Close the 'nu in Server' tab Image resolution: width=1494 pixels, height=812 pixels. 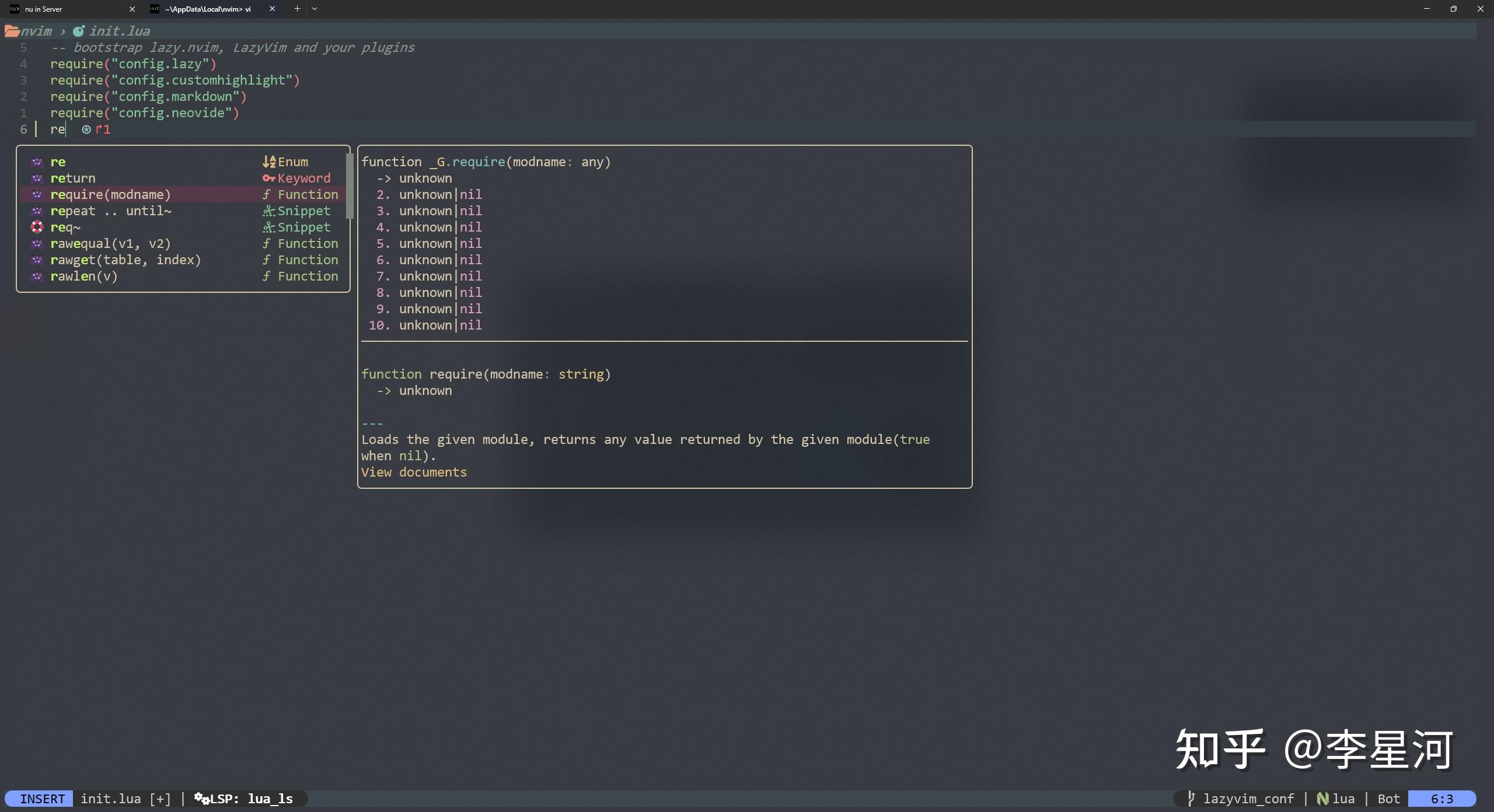132,9
